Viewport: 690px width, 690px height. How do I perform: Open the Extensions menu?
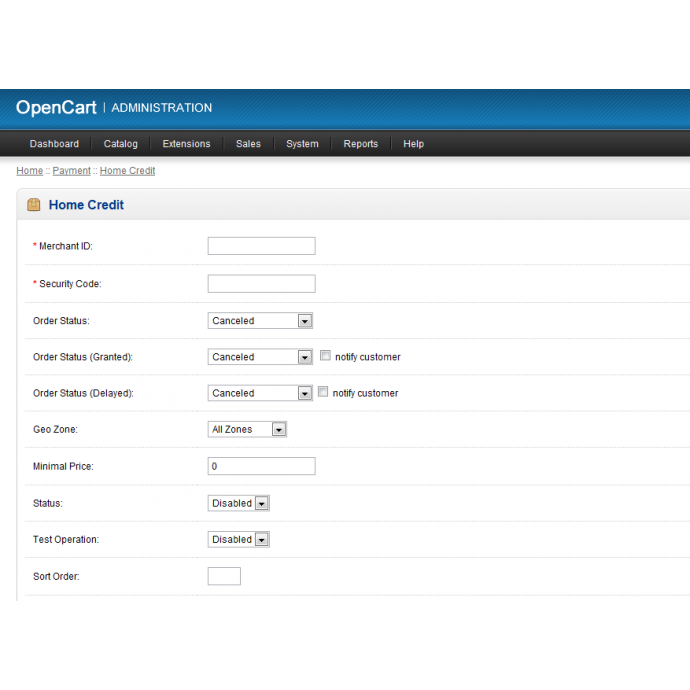(187, 144)
